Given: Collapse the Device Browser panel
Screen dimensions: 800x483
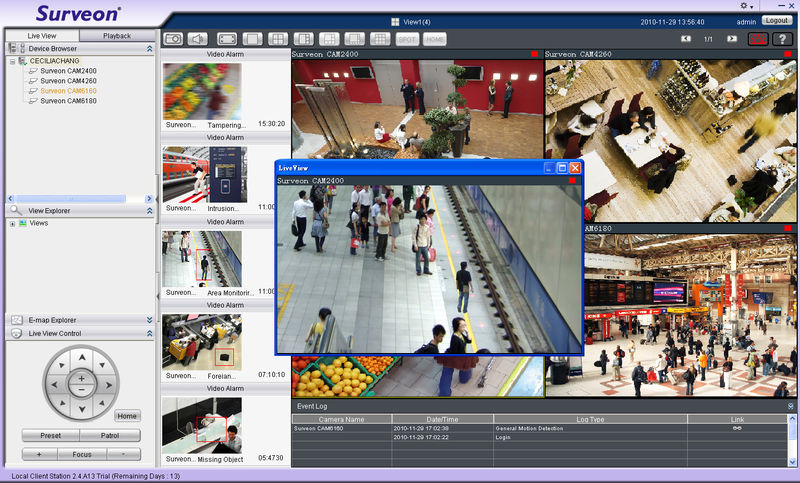Looking at the screenshot, I should coord(149,48).
